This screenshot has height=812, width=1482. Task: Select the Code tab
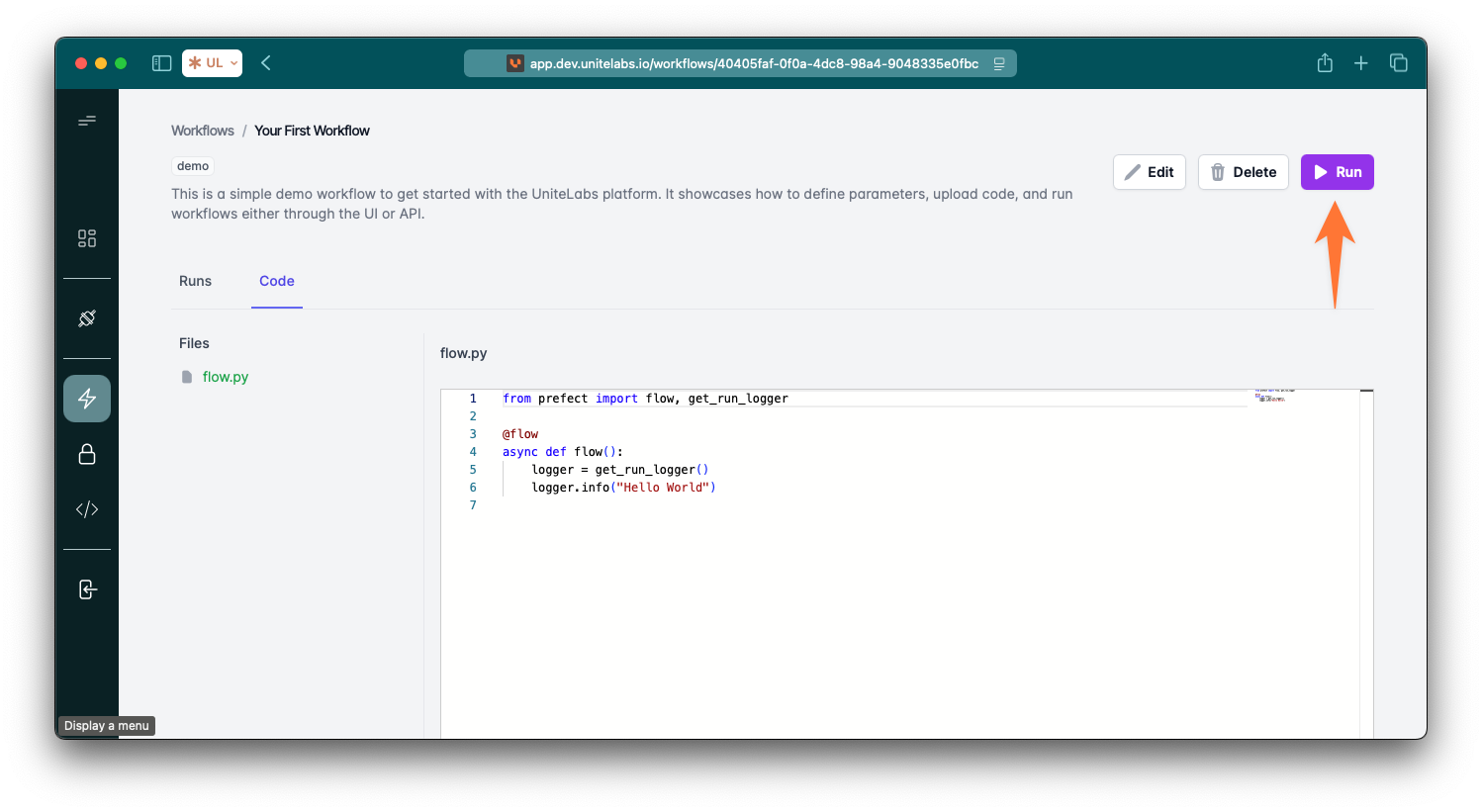pos(277,281)
